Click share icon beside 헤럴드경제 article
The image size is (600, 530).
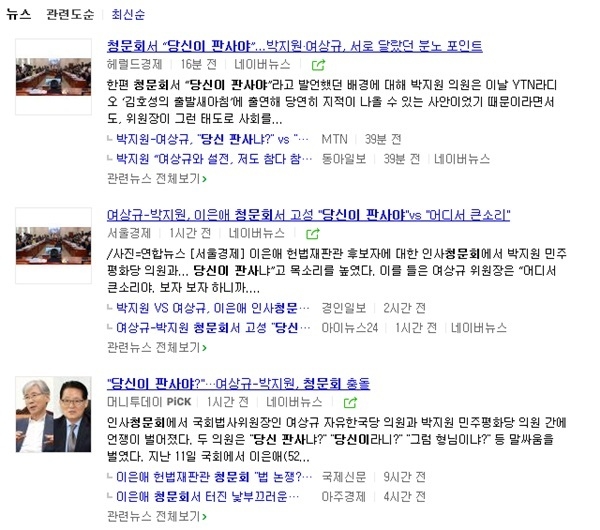point(318,65)
